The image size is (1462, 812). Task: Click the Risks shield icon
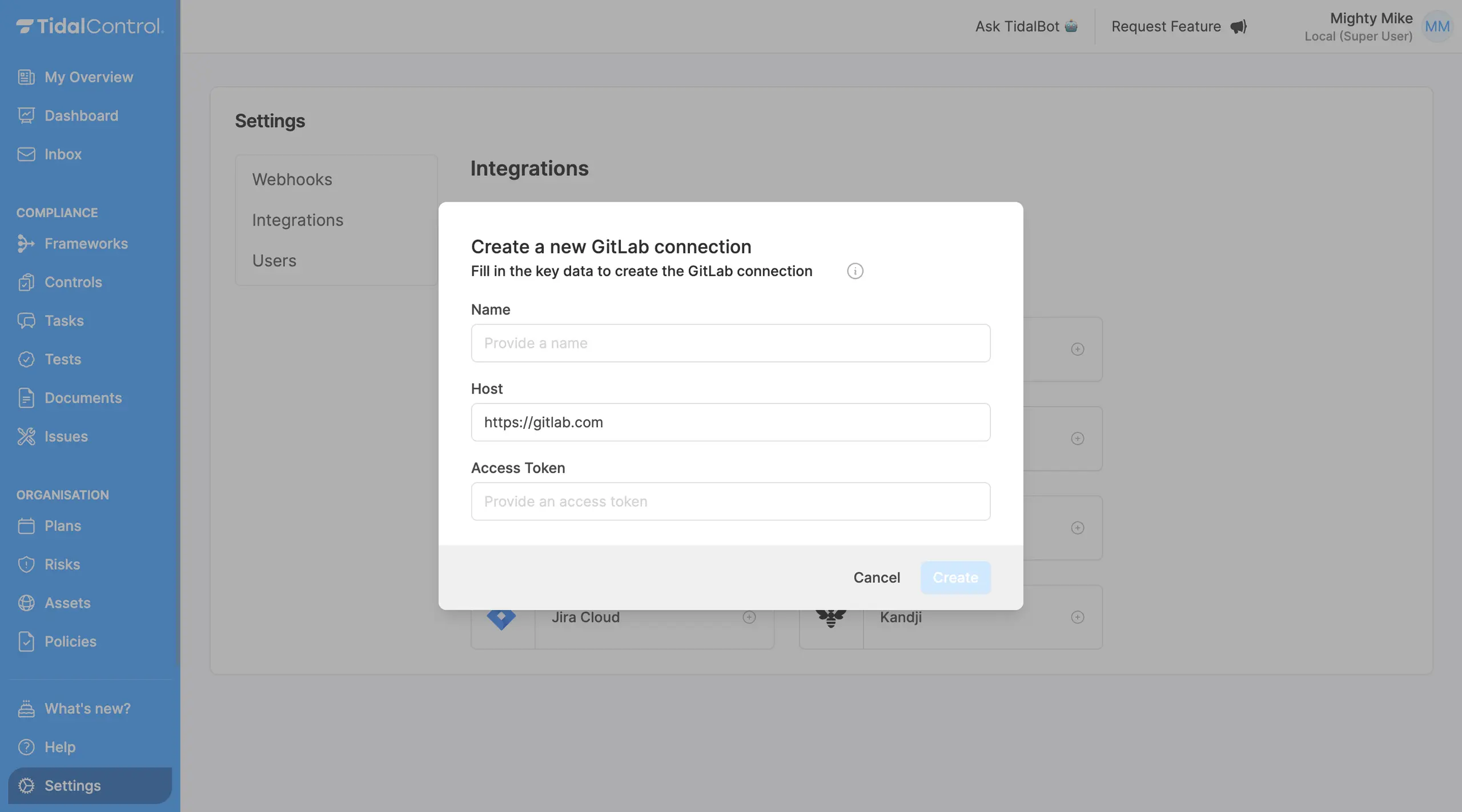pos(26,564)
